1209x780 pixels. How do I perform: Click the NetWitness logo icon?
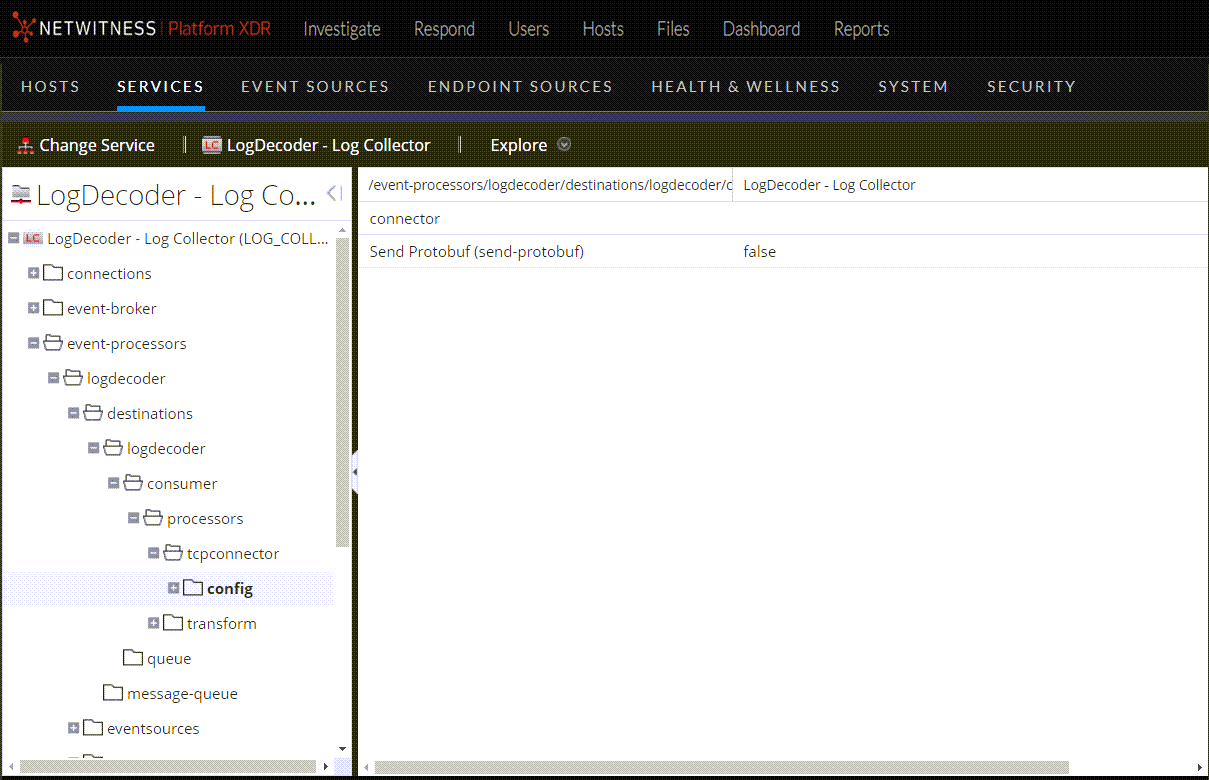click(x=23, y=29)
